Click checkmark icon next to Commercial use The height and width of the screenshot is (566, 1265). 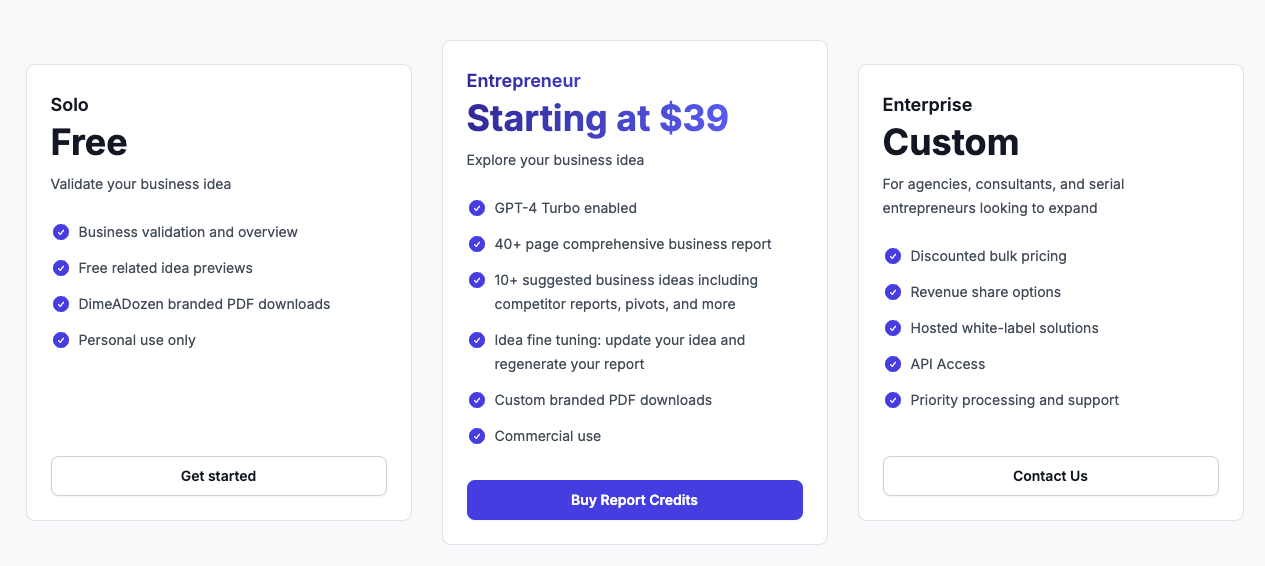[477, 436]
